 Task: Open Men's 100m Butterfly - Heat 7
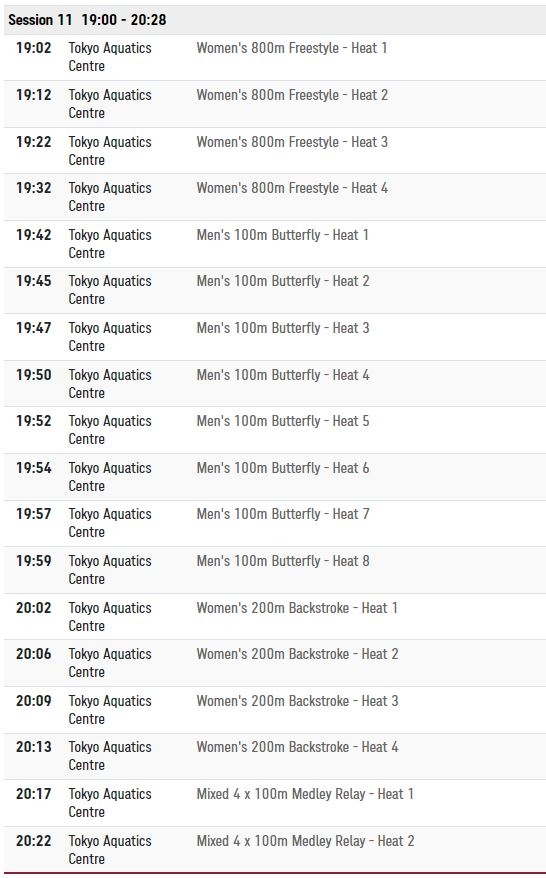pyautogui.click(x=283, y=514)
